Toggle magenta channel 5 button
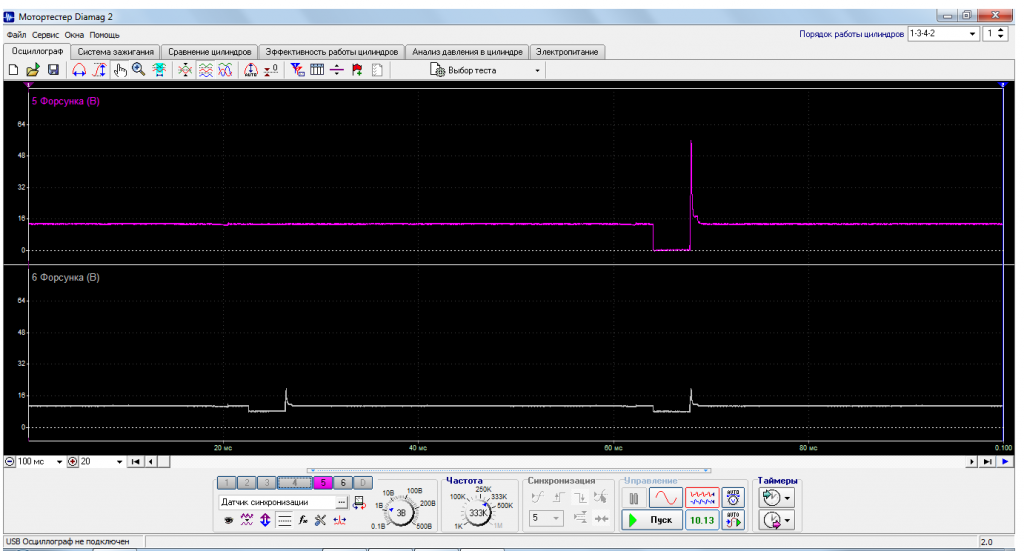 pos(323,483)
